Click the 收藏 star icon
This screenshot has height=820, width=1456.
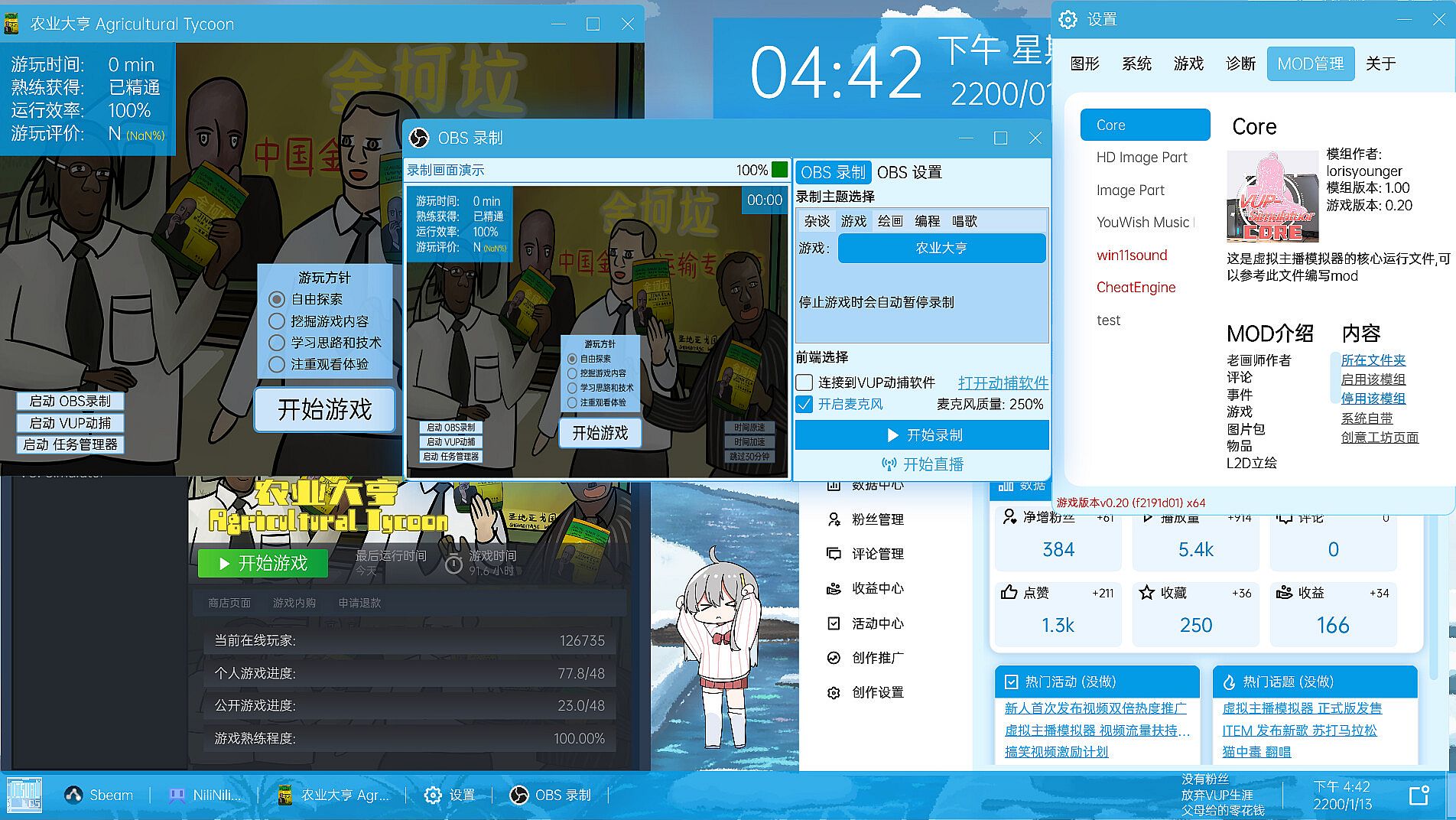pyautogui.click(x=1146, y=593)
